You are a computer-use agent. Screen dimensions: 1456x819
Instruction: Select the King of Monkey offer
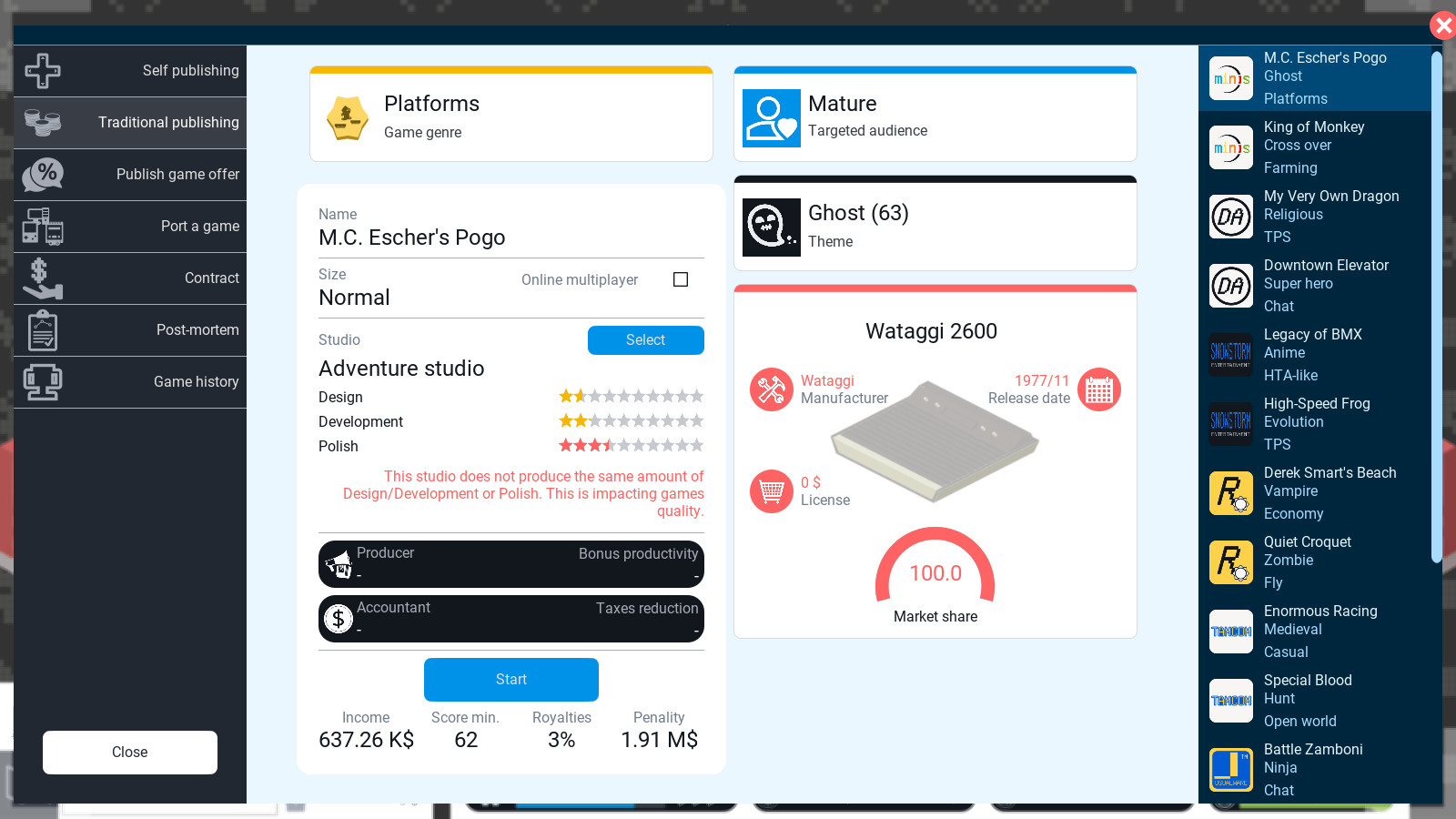tap(1314, 147)
